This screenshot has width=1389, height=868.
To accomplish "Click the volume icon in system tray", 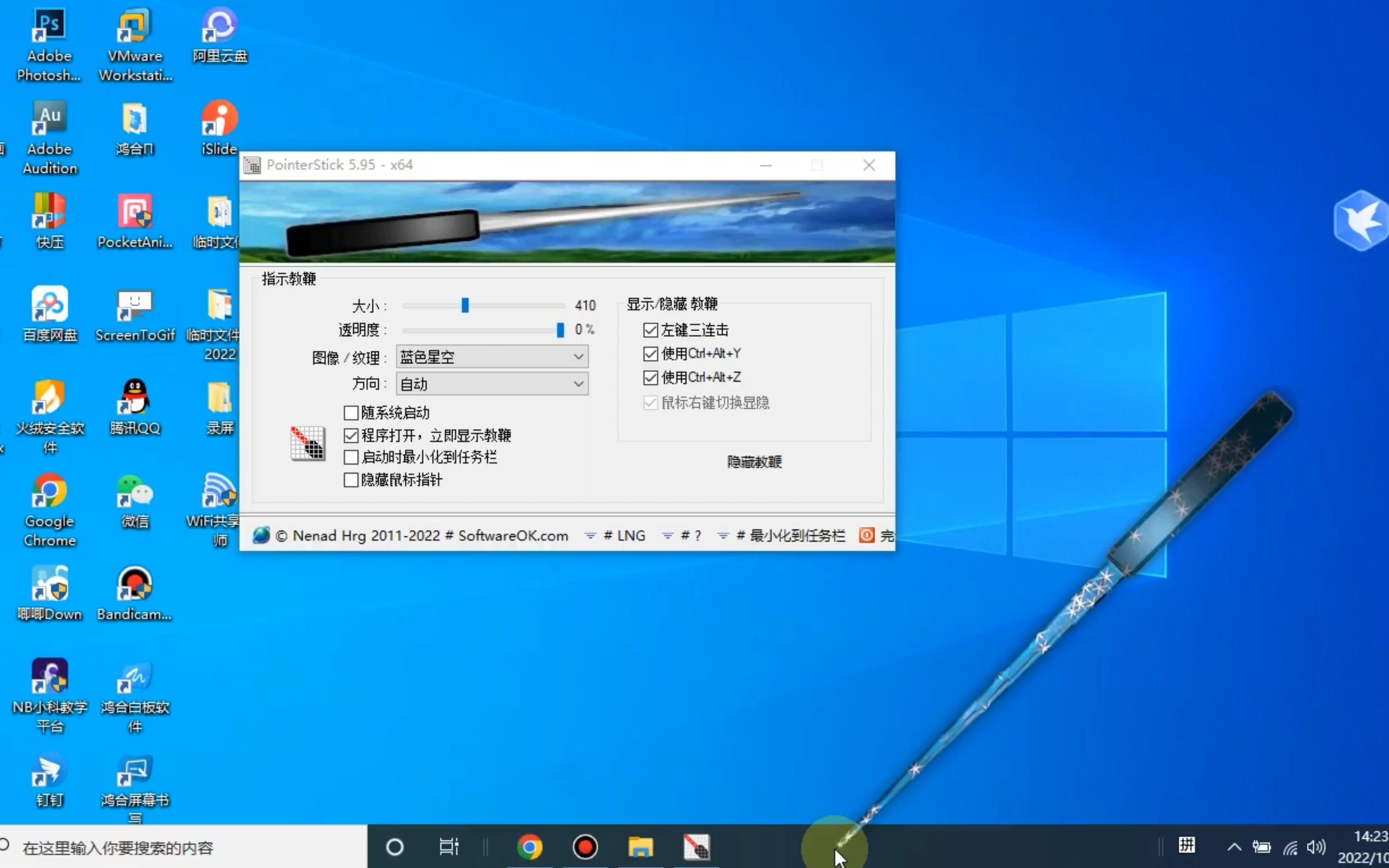I will [1316, 848].
